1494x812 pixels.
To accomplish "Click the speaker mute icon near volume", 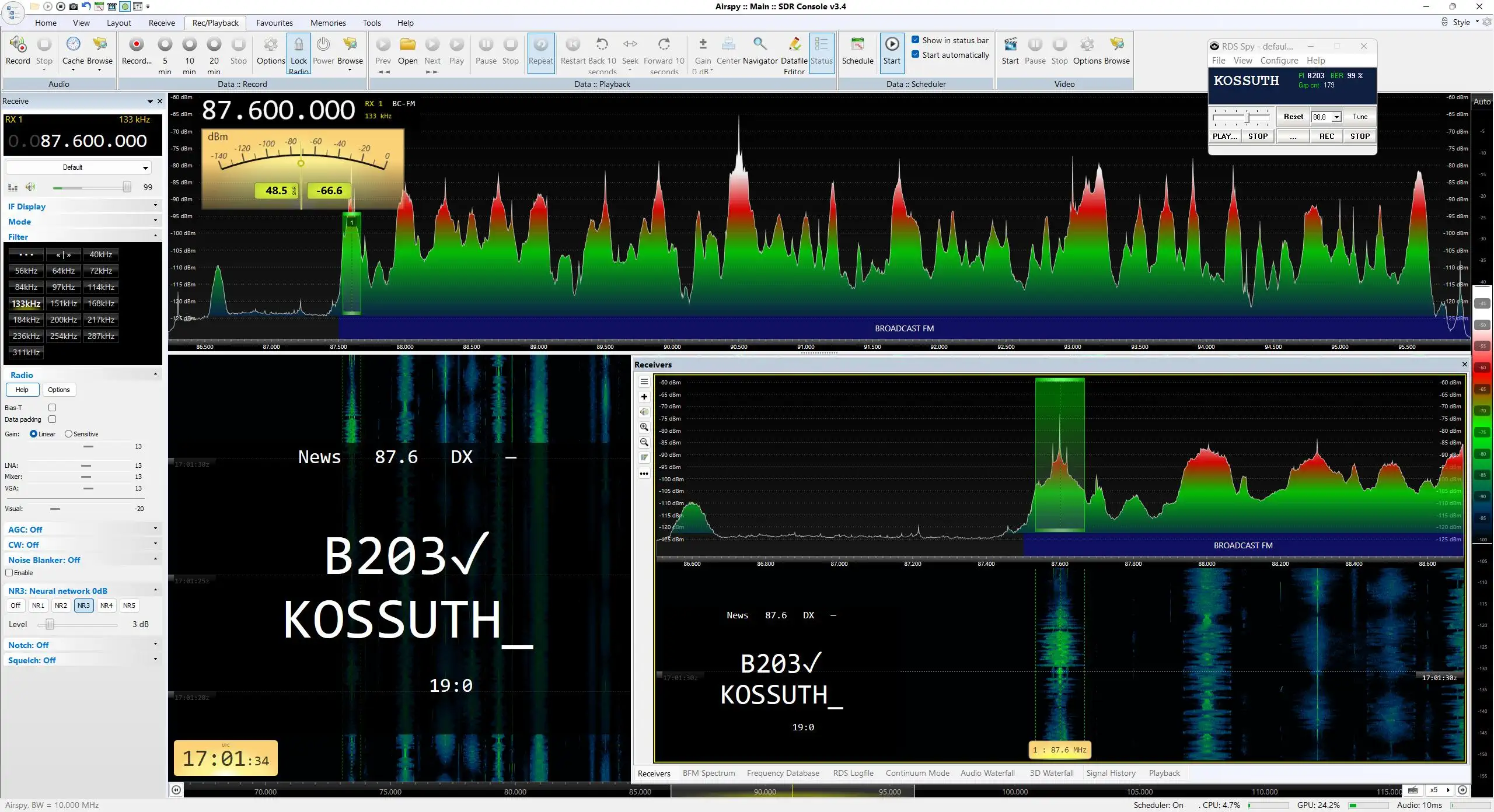I will pyautogui.click(x=30, y=187).
